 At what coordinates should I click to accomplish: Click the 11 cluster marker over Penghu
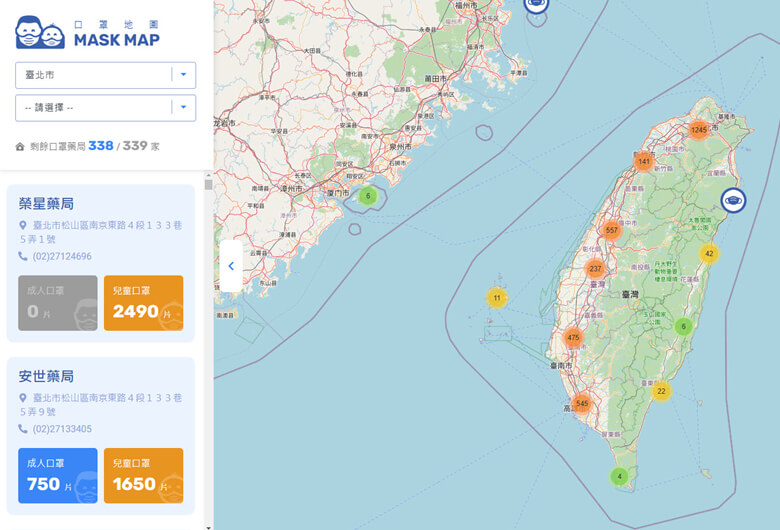point(496,298)
